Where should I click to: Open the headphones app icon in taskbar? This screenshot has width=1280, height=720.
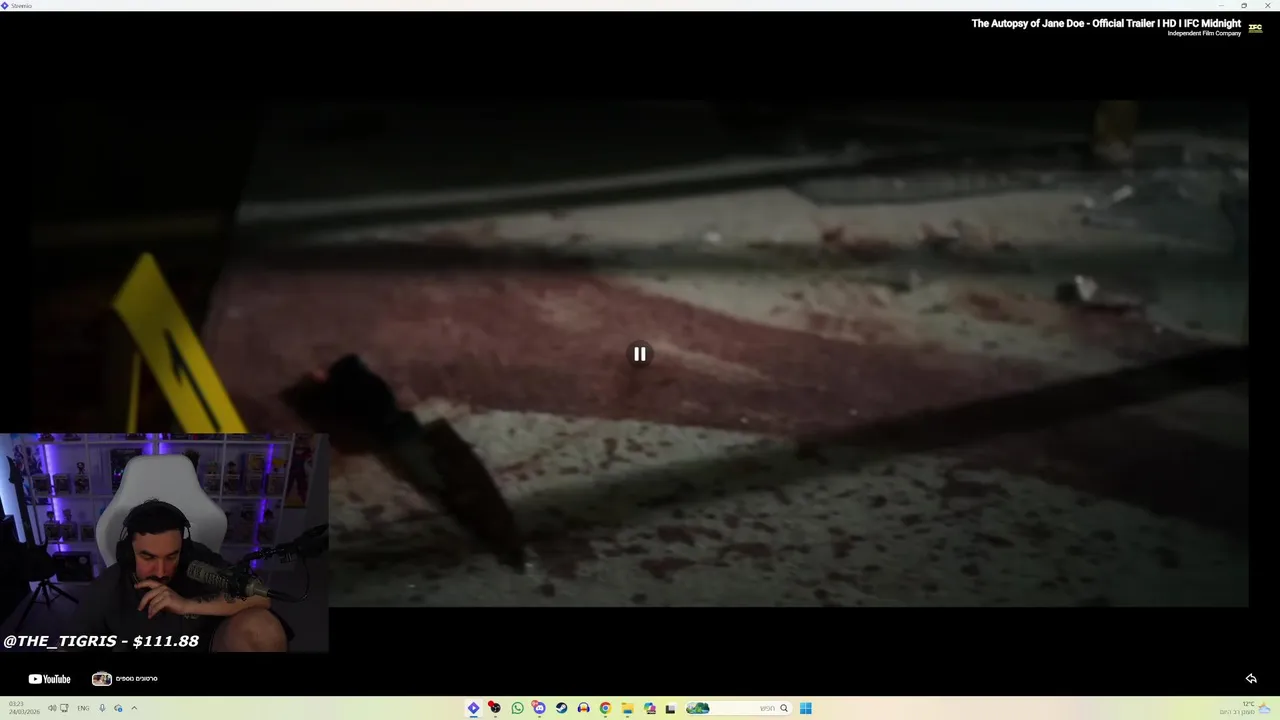(x=583, y=708)
